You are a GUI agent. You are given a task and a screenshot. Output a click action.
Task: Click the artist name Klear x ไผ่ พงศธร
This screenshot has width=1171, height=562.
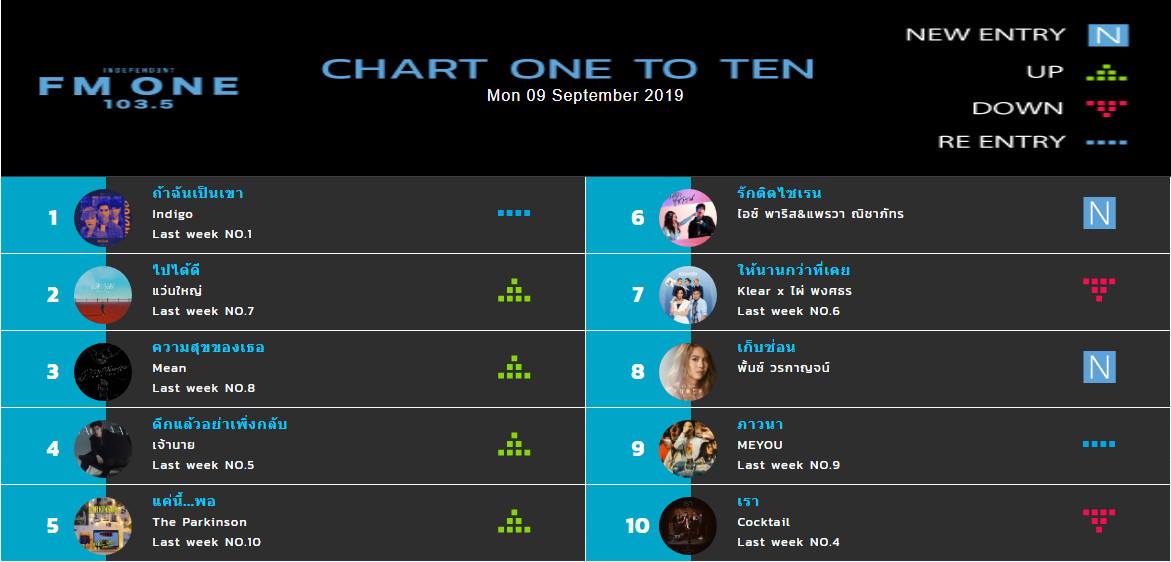(795, 291)
